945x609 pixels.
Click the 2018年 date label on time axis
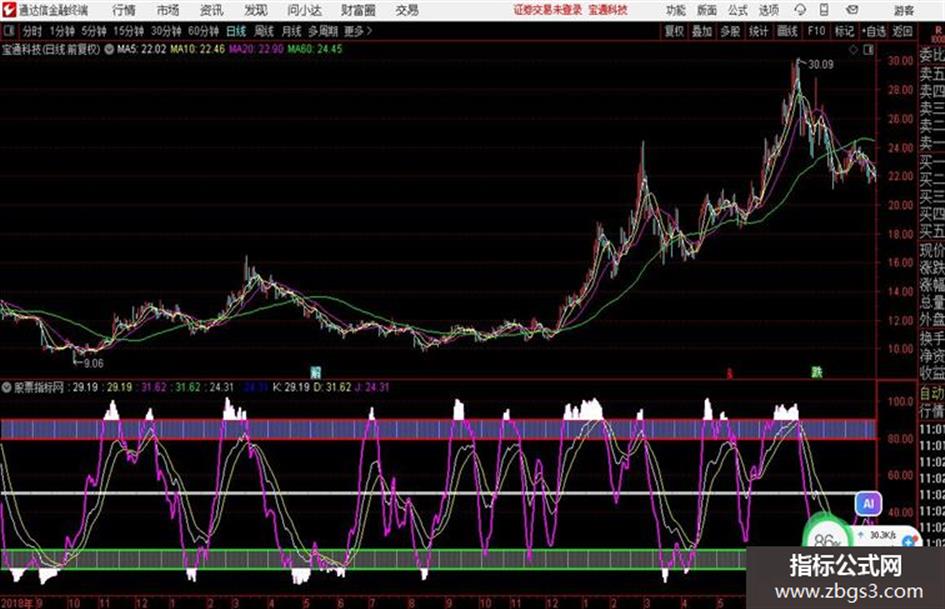17,602
